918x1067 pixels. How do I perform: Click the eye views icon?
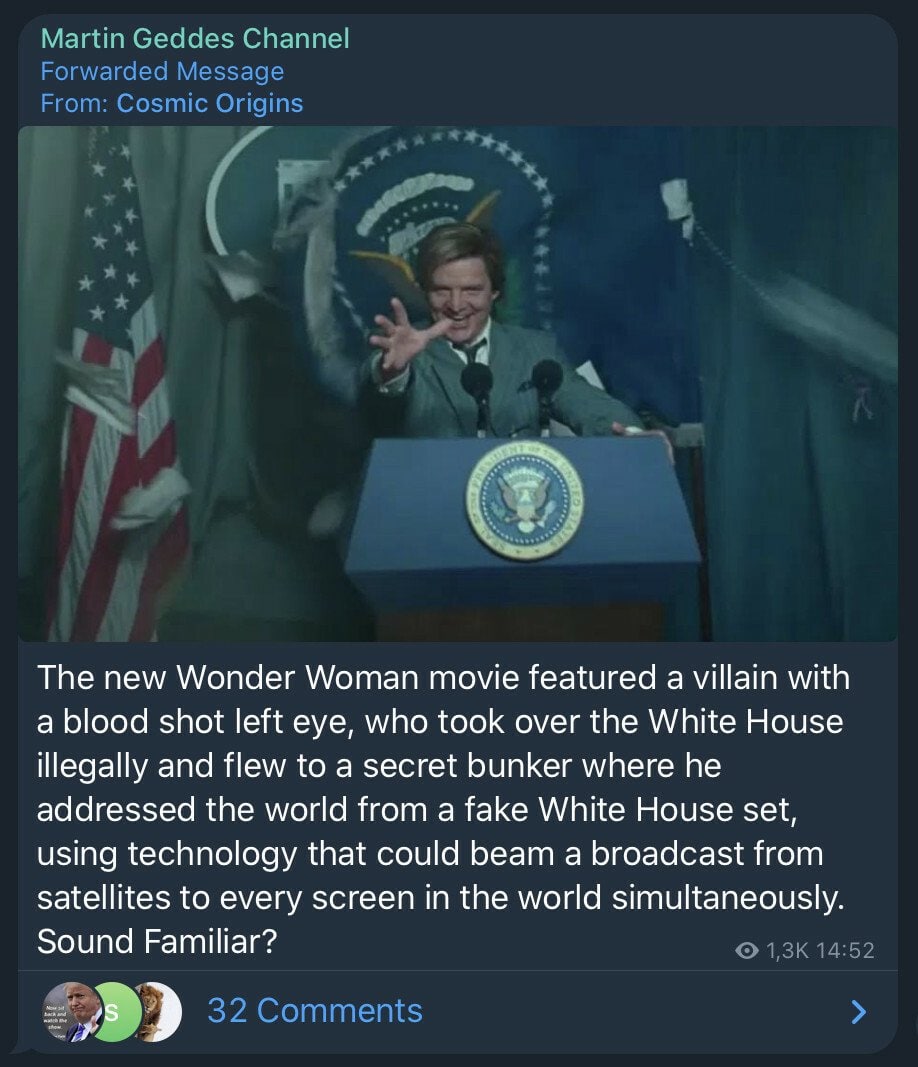pyautogui.click(x=747, y=951)
